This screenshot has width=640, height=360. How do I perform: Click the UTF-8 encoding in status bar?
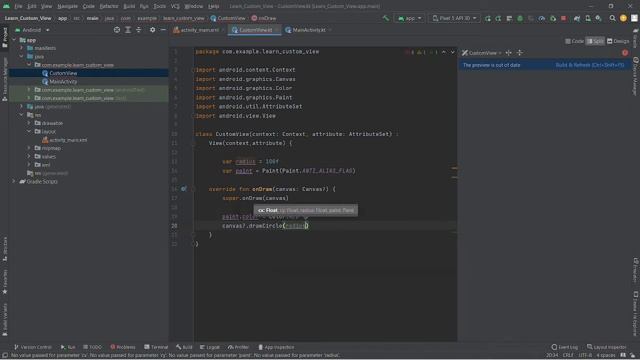pos(585,356)
